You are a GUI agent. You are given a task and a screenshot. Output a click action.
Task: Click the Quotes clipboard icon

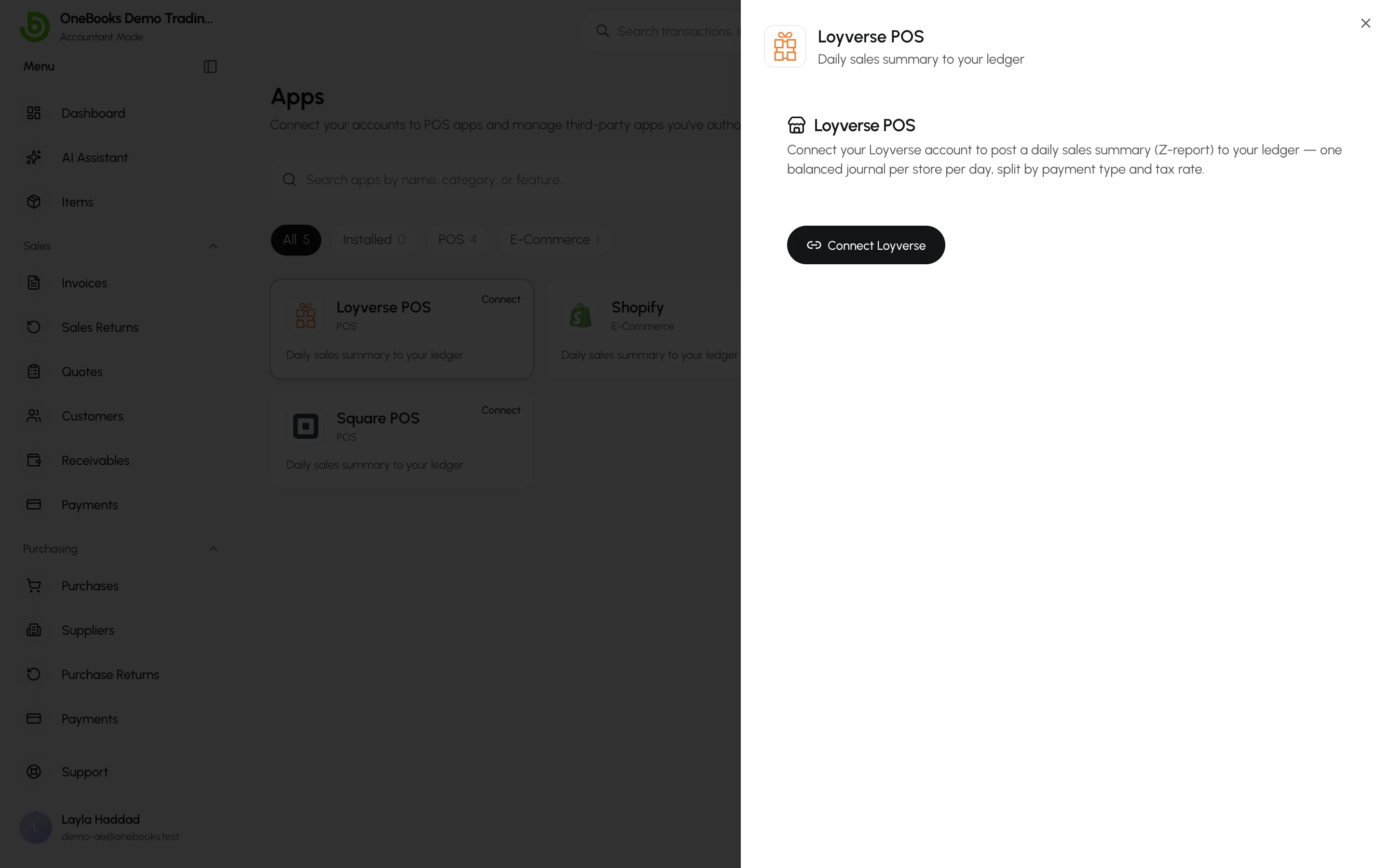[34, 371]
